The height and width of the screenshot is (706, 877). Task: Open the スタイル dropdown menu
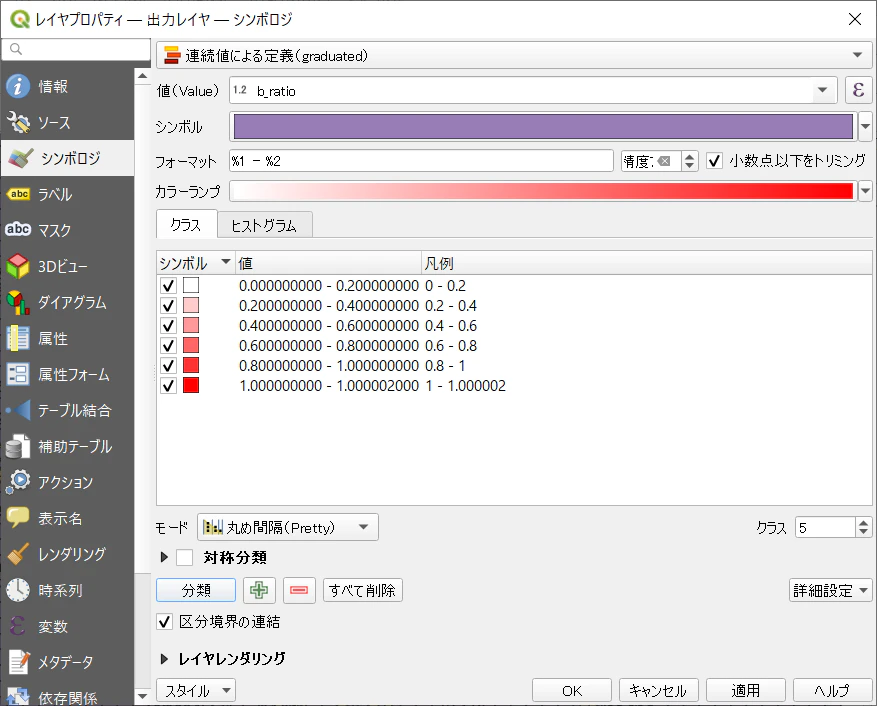(196, 690)
